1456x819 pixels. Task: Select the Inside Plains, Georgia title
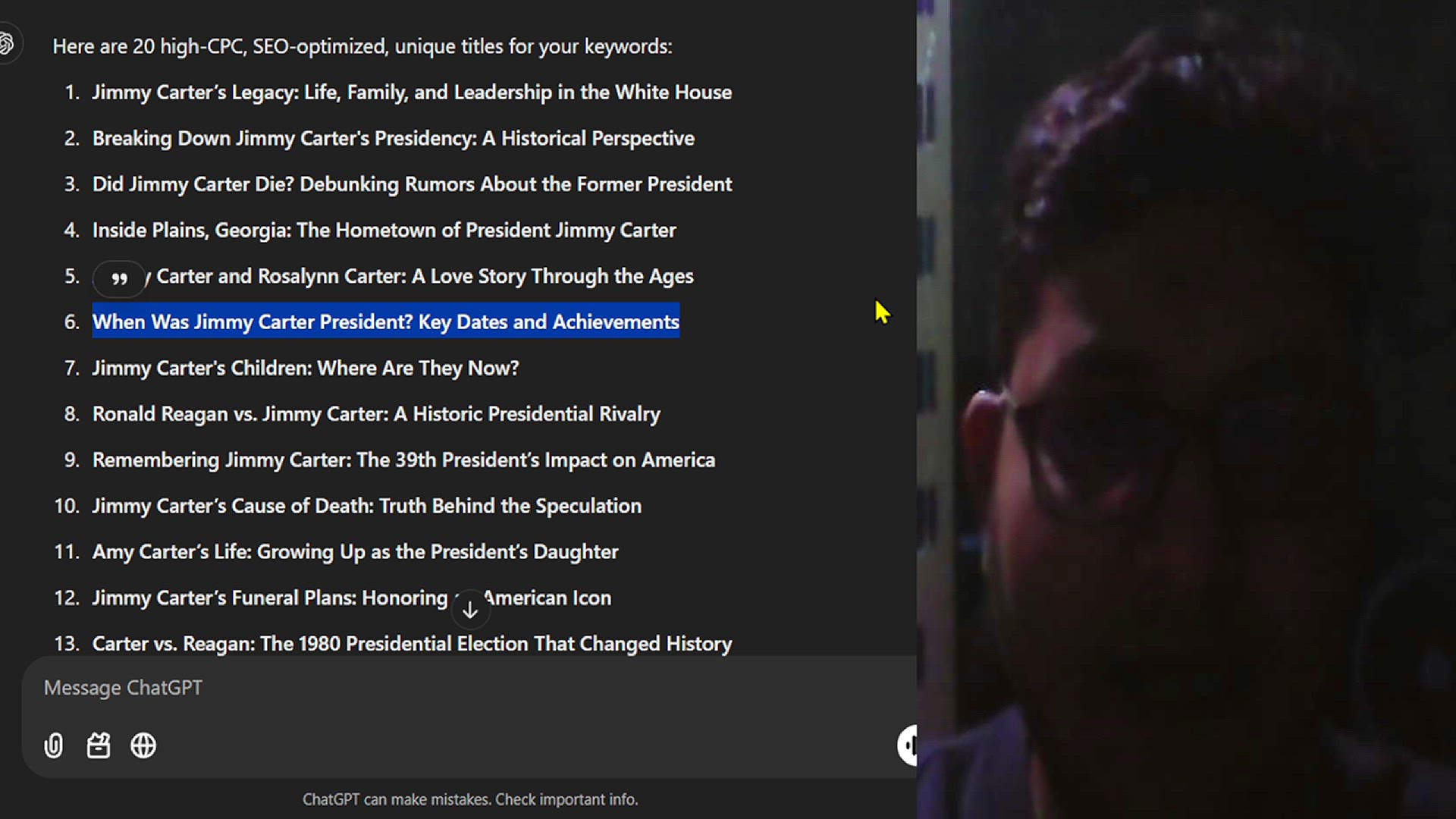(x=384, y=230)
